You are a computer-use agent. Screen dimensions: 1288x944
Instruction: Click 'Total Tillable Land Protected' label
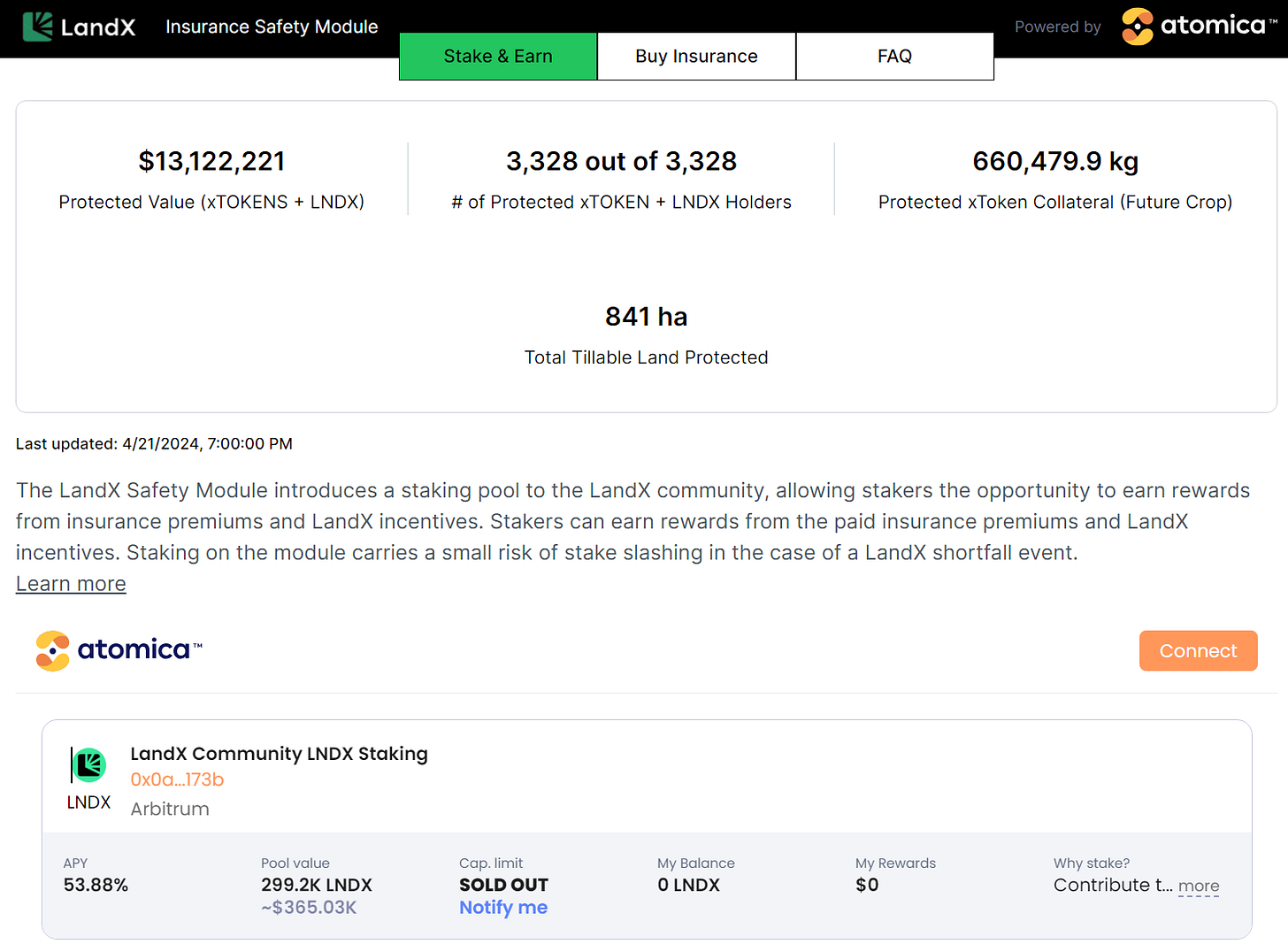(x=647, y=357)
